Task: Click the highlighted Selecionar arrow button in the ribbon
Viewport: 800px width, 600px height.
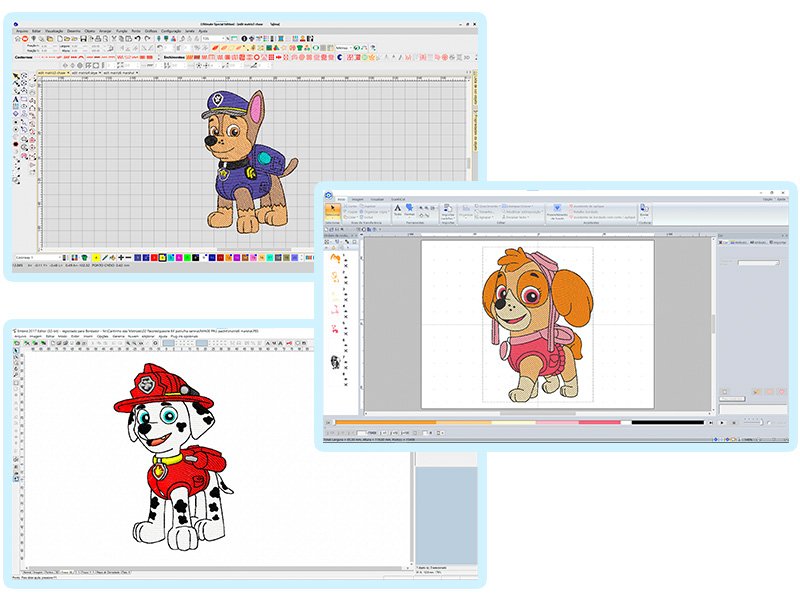Action: click(332, 212)
